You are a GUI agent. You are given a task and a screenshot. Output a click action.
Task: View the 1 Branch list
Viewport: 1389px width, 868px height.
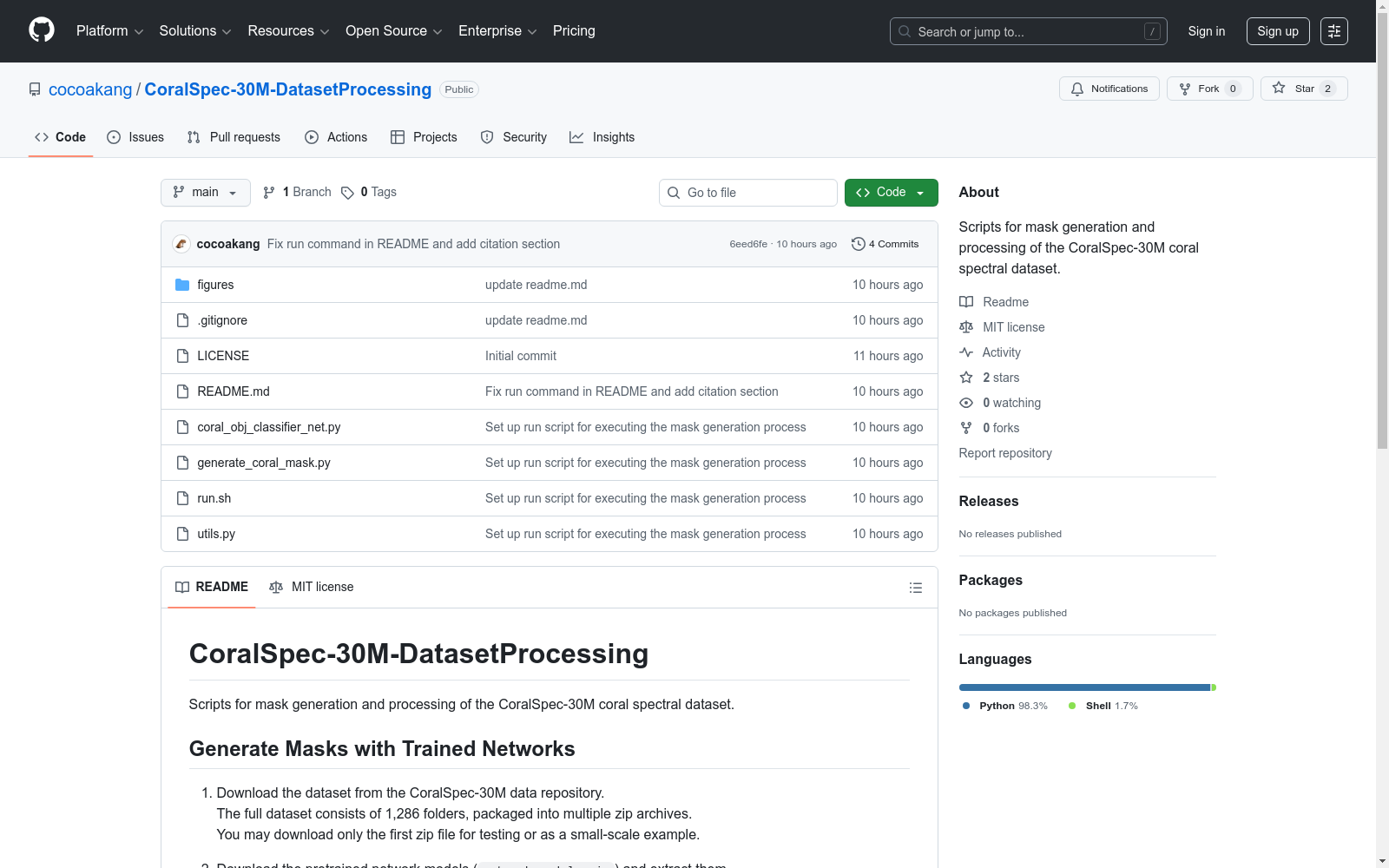(297, 193)
